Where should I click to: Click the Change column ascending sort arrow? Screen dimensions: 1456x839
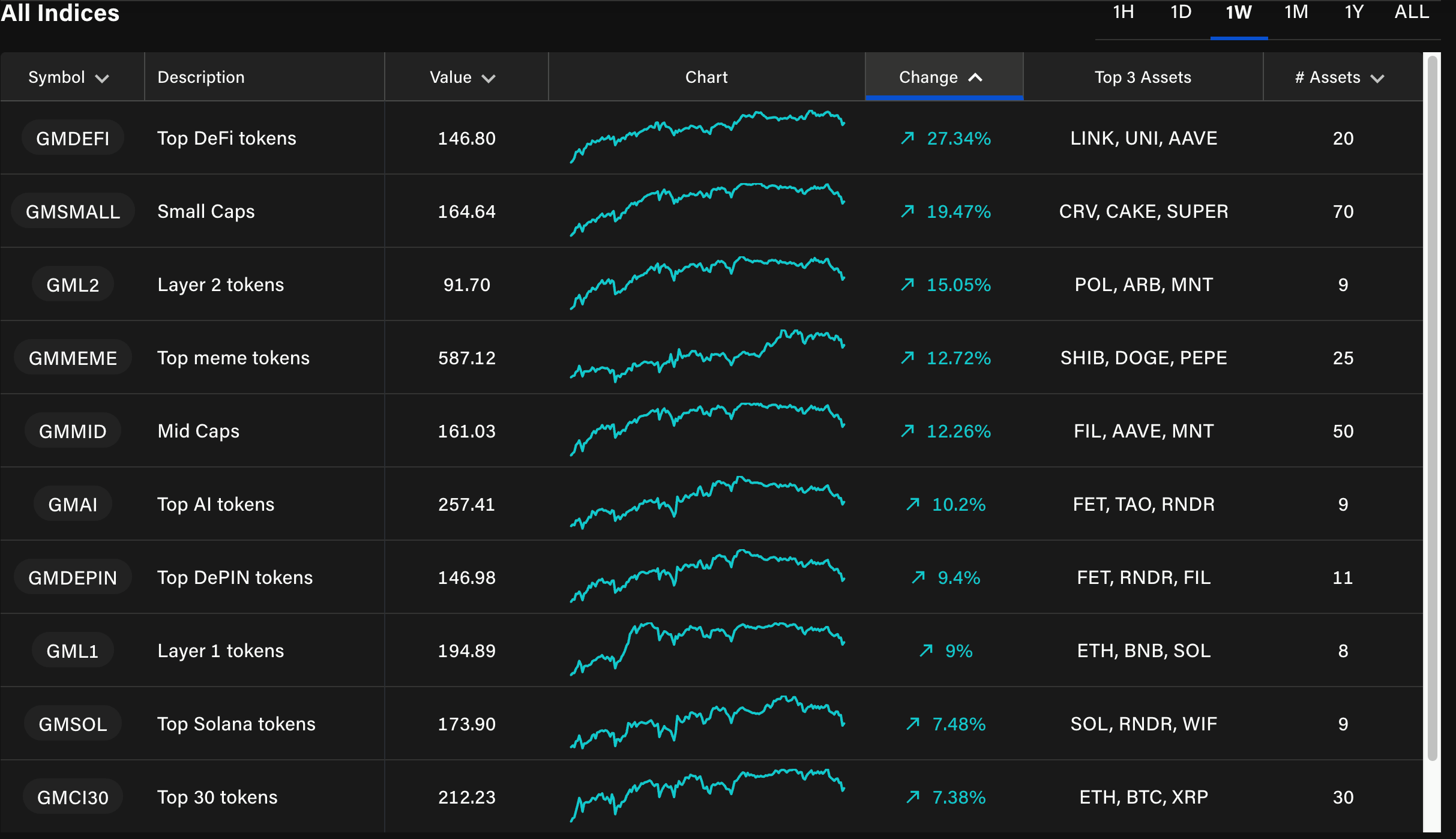click(x=975, y=77)
